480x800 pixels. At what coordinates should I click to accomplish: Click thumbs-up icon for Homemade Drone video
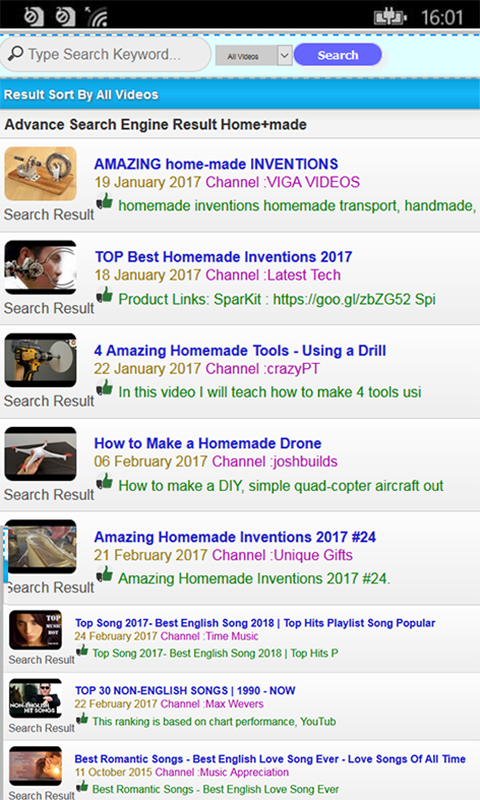click(105, 481)
